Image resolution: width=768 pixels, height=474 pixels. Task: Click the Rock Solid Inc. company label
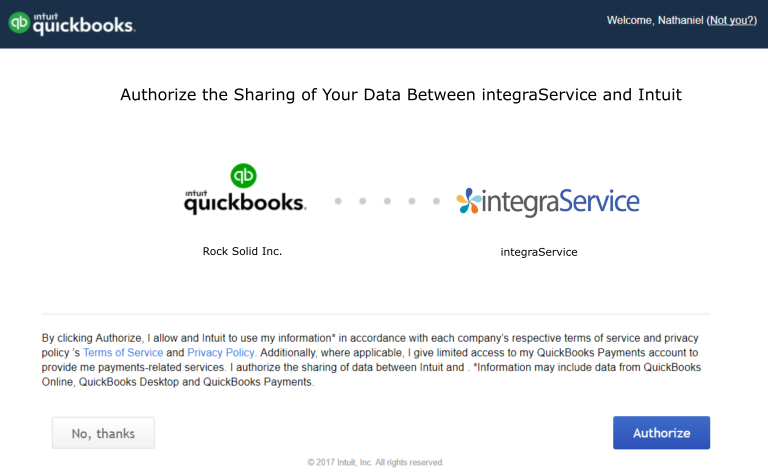coord(242,251)
